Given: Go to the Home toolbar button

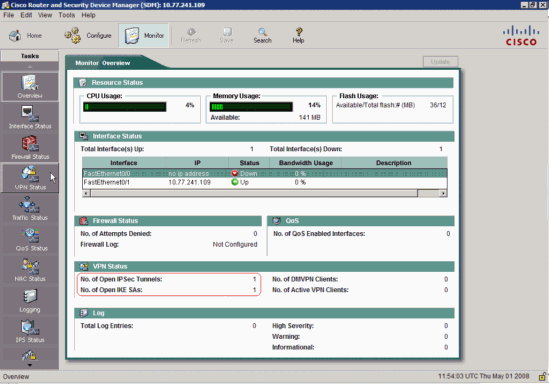Looking at the screenshot, I should 25,35.
